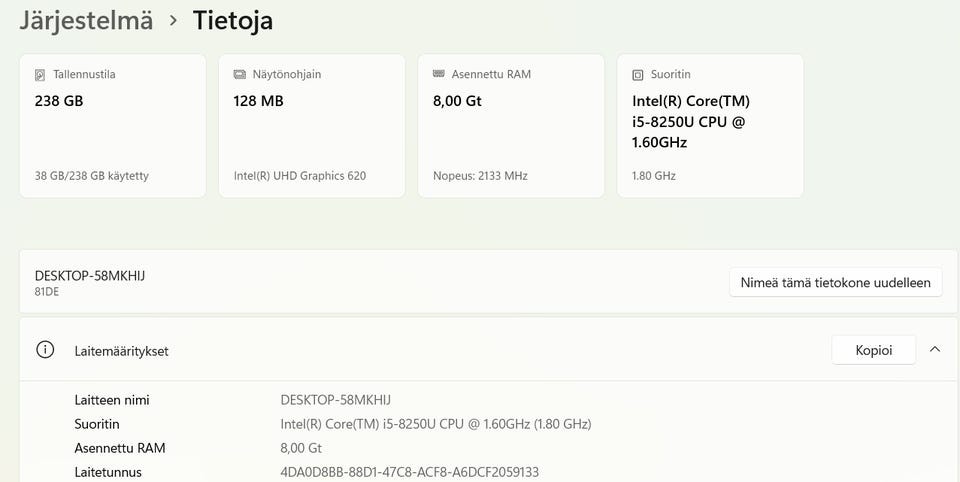Click the Tietoja page title
The width and height of the screenshot is (960, 482).
(x=233, y=20)
